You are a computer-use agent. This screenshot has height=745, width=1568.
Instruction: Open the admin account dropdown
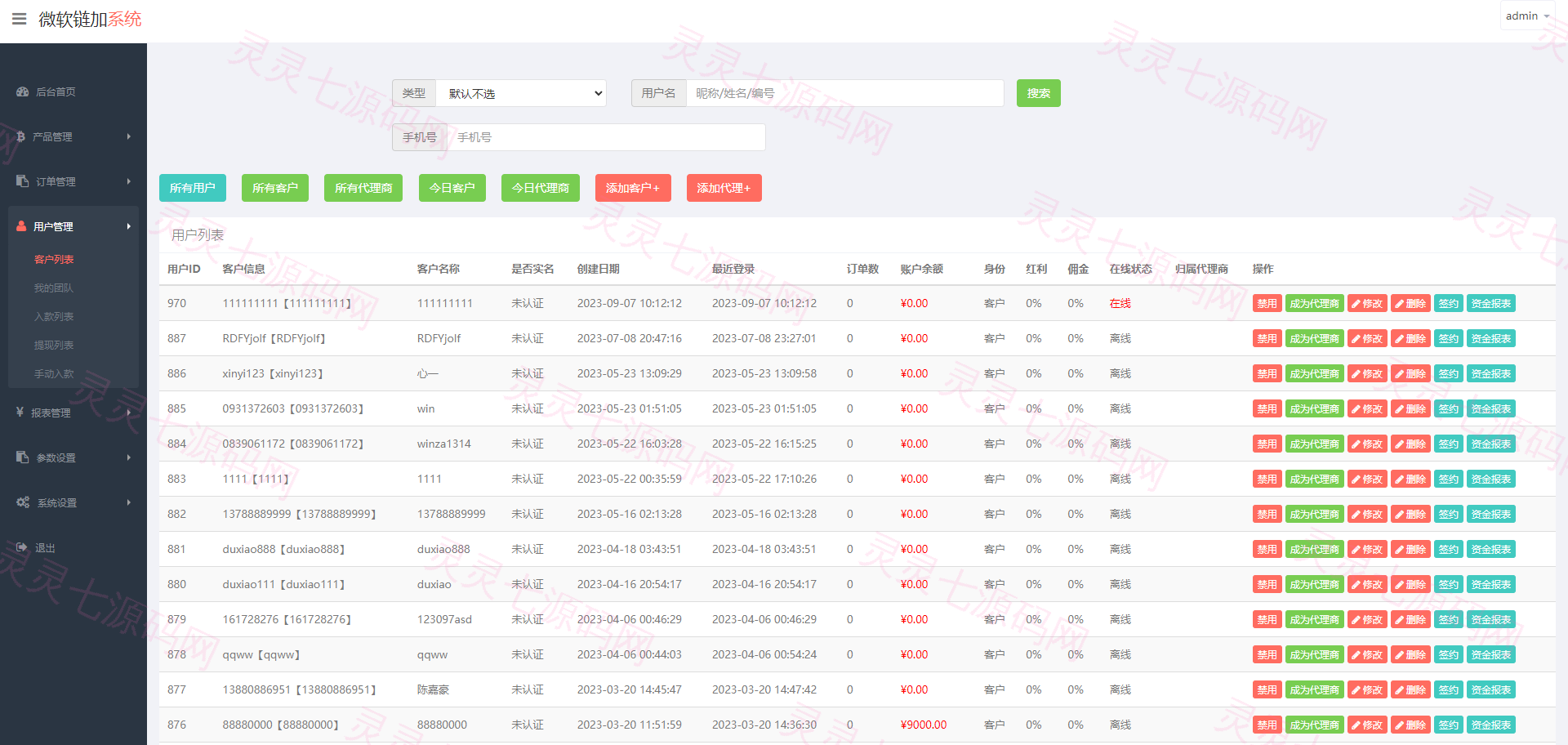pyautogui.click(x=1527, y=16)
